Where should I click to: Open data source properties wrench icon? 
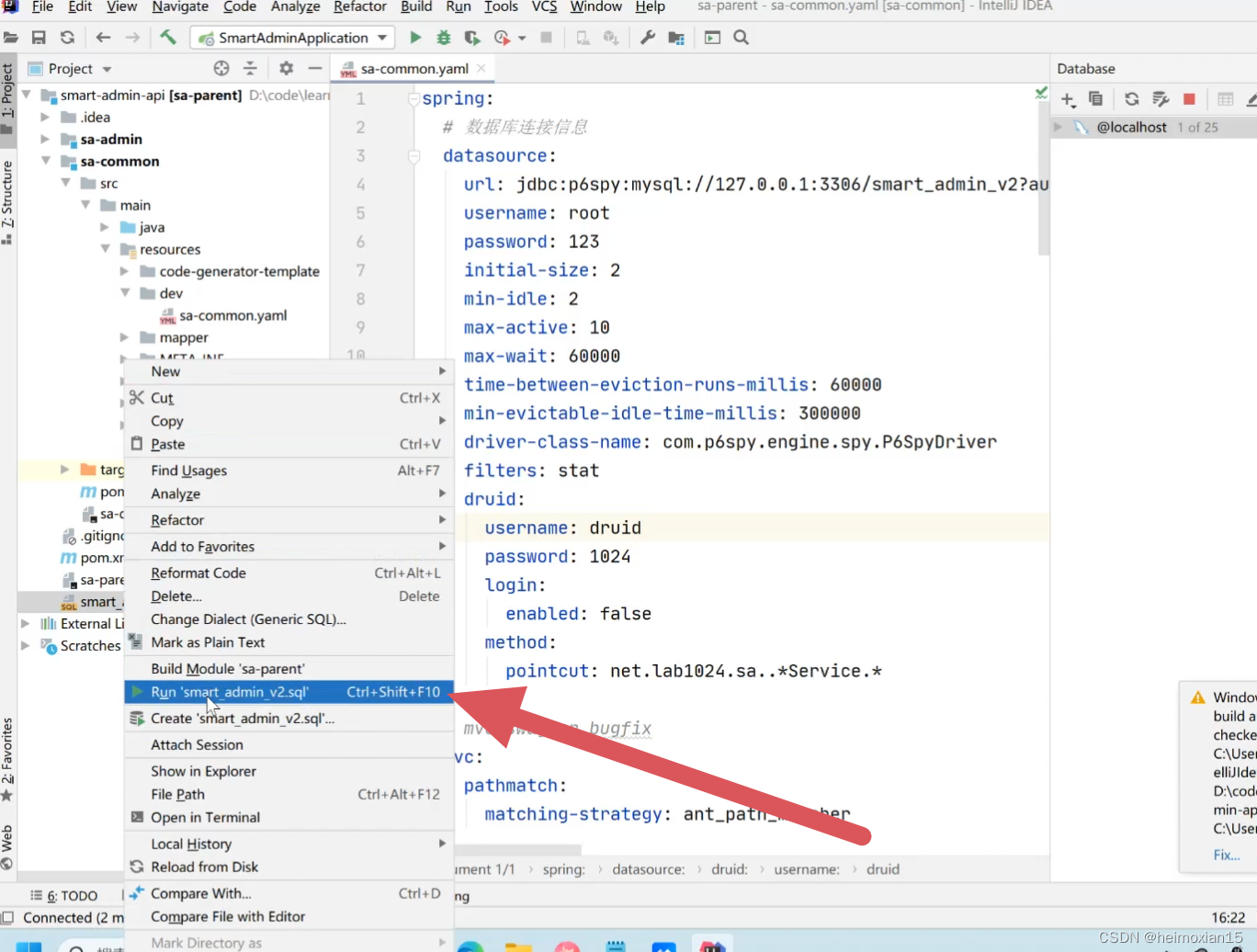[x=1161, y=99]
